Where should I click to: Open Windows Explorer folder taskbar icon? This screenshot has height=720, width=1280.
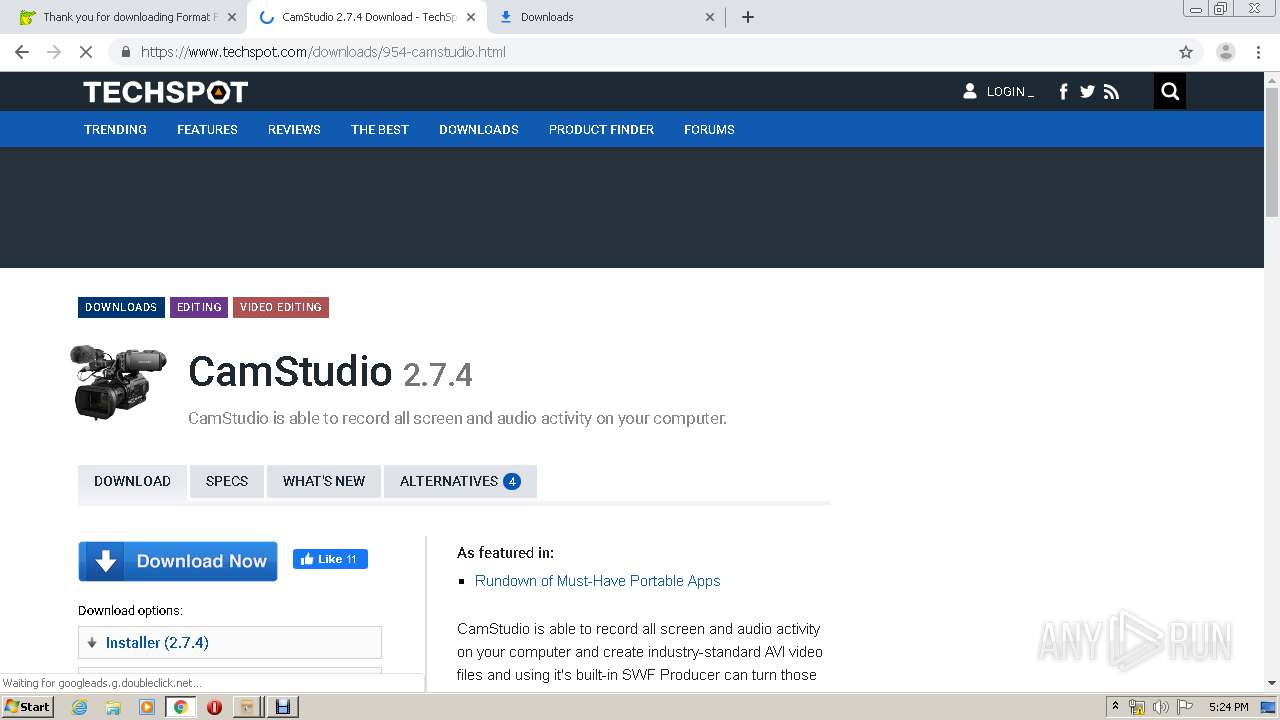(113, 707)
